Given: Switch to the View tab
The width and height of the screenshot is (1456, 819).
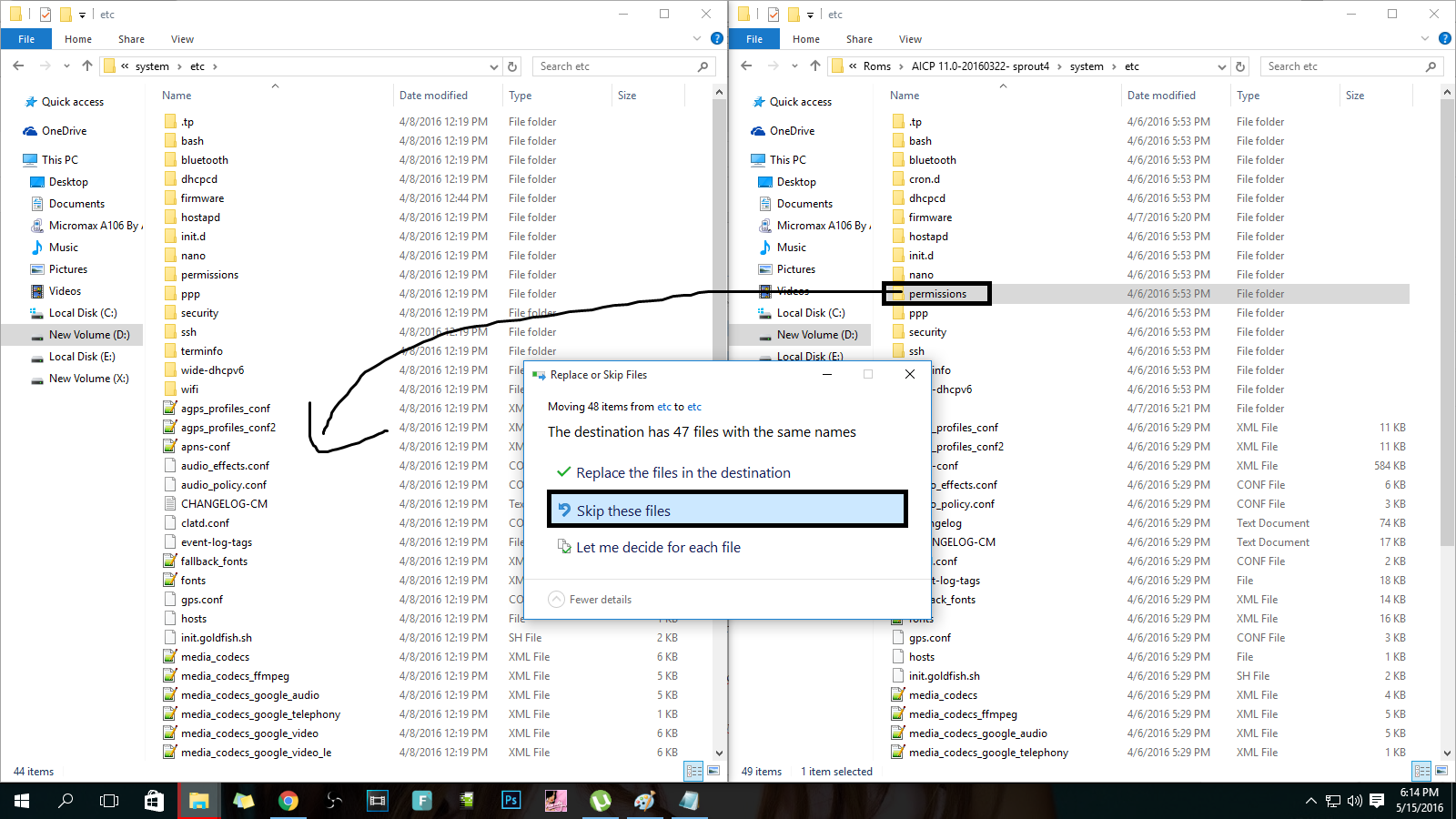Looking at the screenshot, I should (182, 38).
